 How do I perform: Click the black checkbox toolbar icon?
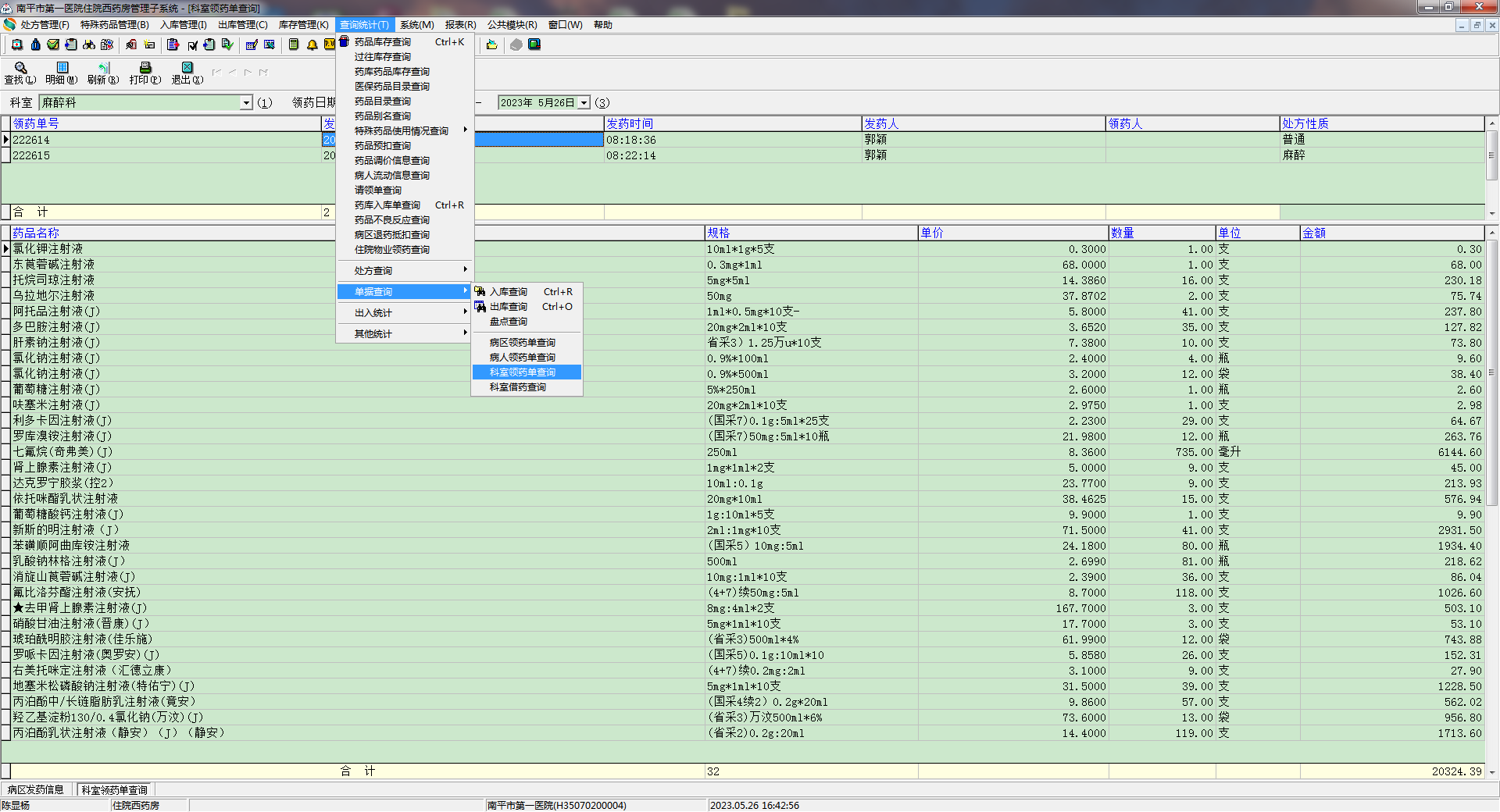[x=192, y=45]
